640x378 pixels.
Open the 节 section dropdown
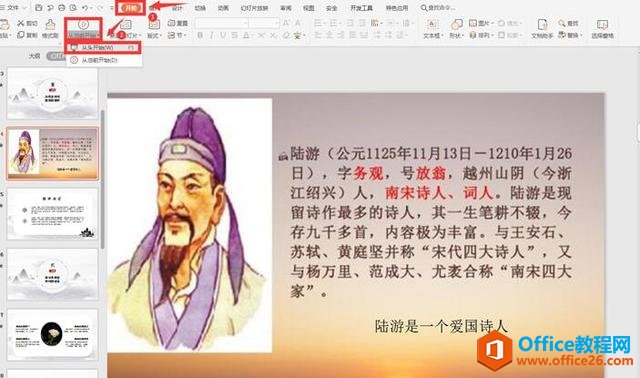pyautogui.click(x=177, y=36)
